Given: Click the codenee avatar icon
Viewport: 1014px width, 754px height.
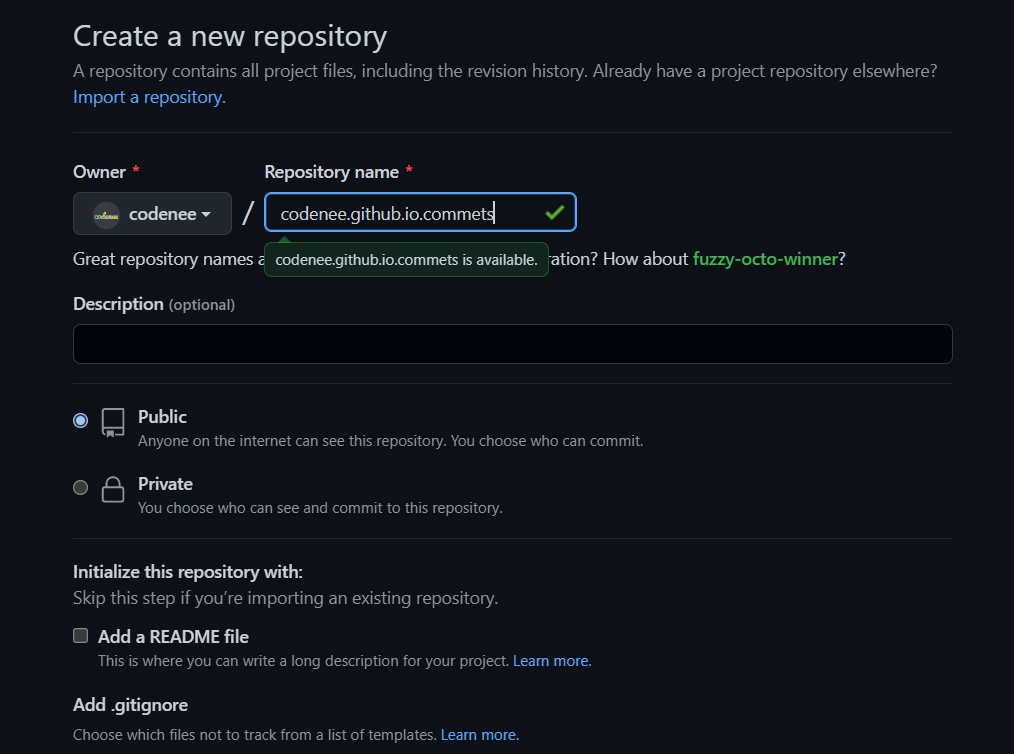Looking at the screenshot, I should click(107, 215).
